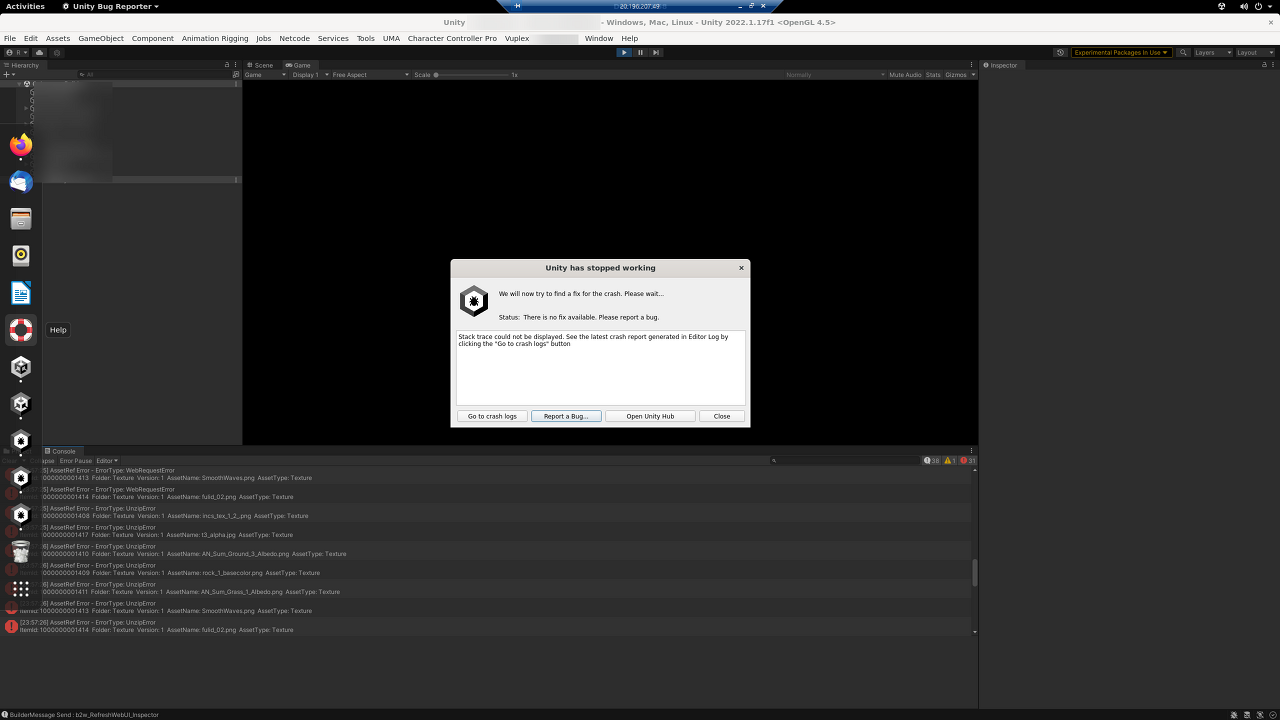Select the rock_1_basecolor.png error log entry

coord(485,569)
